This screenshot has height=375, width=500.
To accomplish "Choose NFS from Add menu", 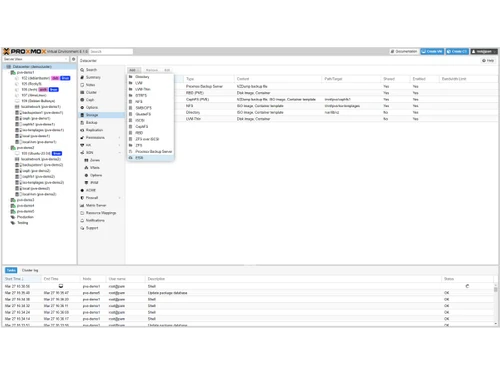I will click(150, 102).
